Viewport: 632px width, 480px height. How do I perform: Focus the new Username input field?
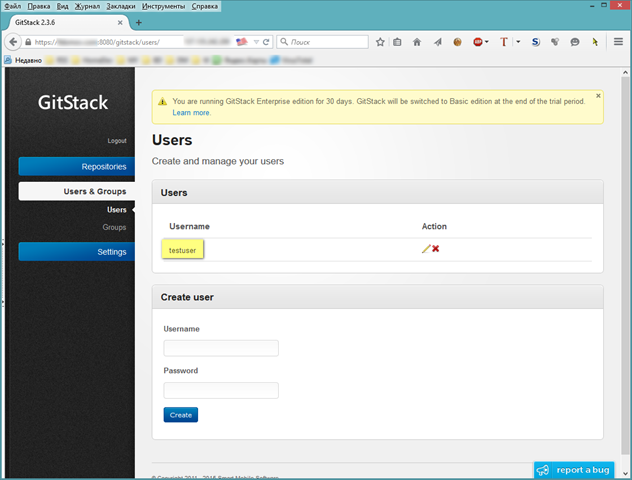[221, 348]
